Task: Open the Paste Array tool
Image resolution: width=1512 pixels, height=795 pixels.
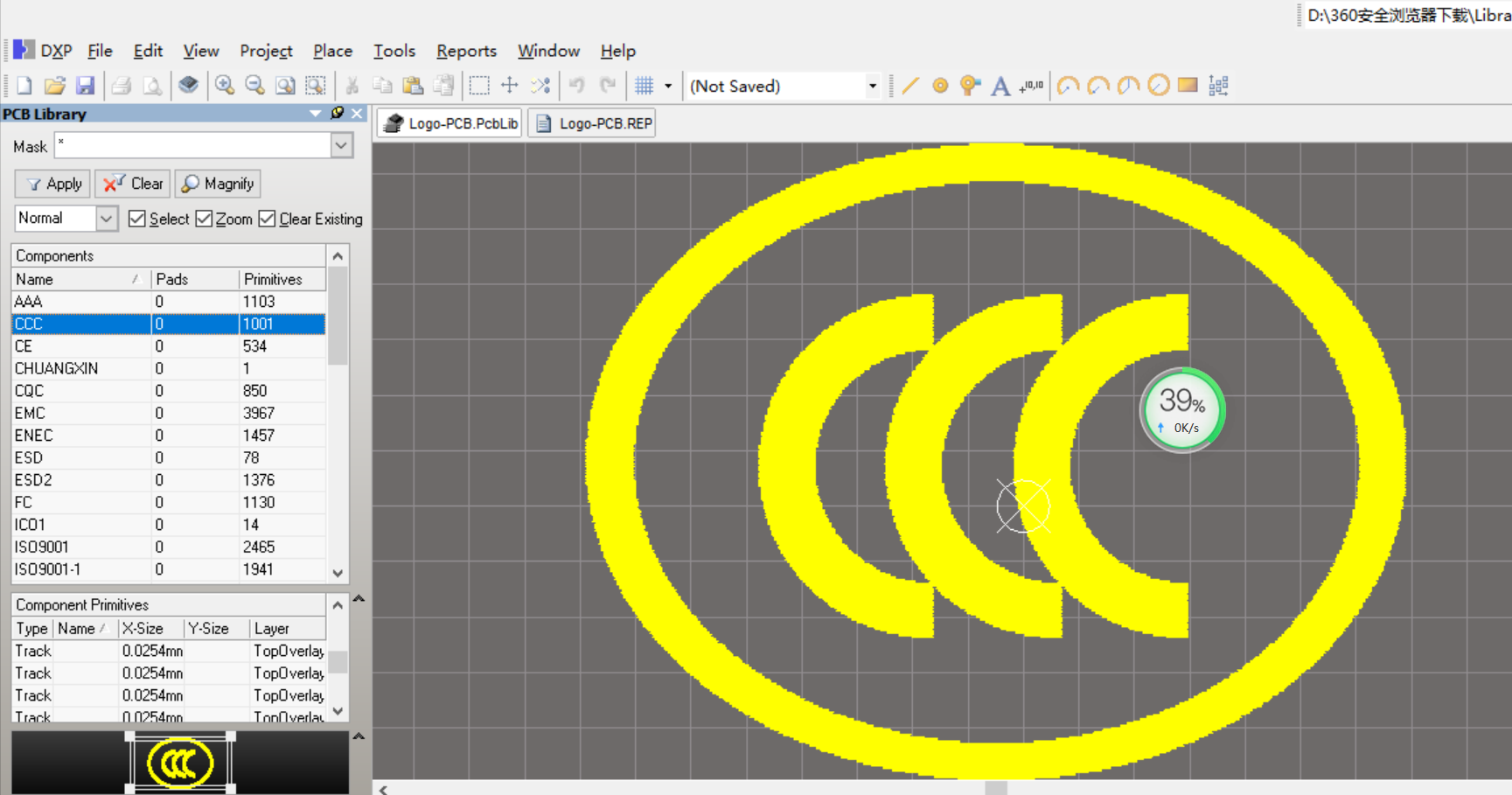Action: pos(1218,86)
